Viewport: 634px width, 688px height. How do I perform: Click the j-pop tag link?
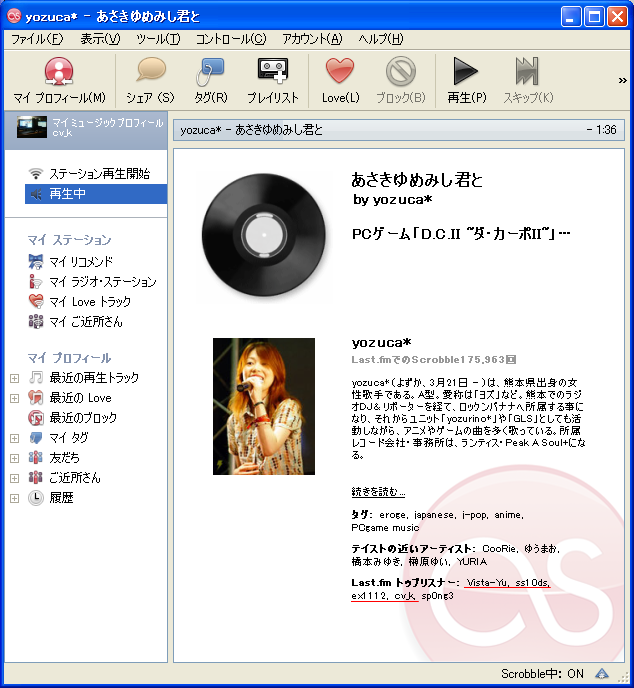(x=475, y=515)
